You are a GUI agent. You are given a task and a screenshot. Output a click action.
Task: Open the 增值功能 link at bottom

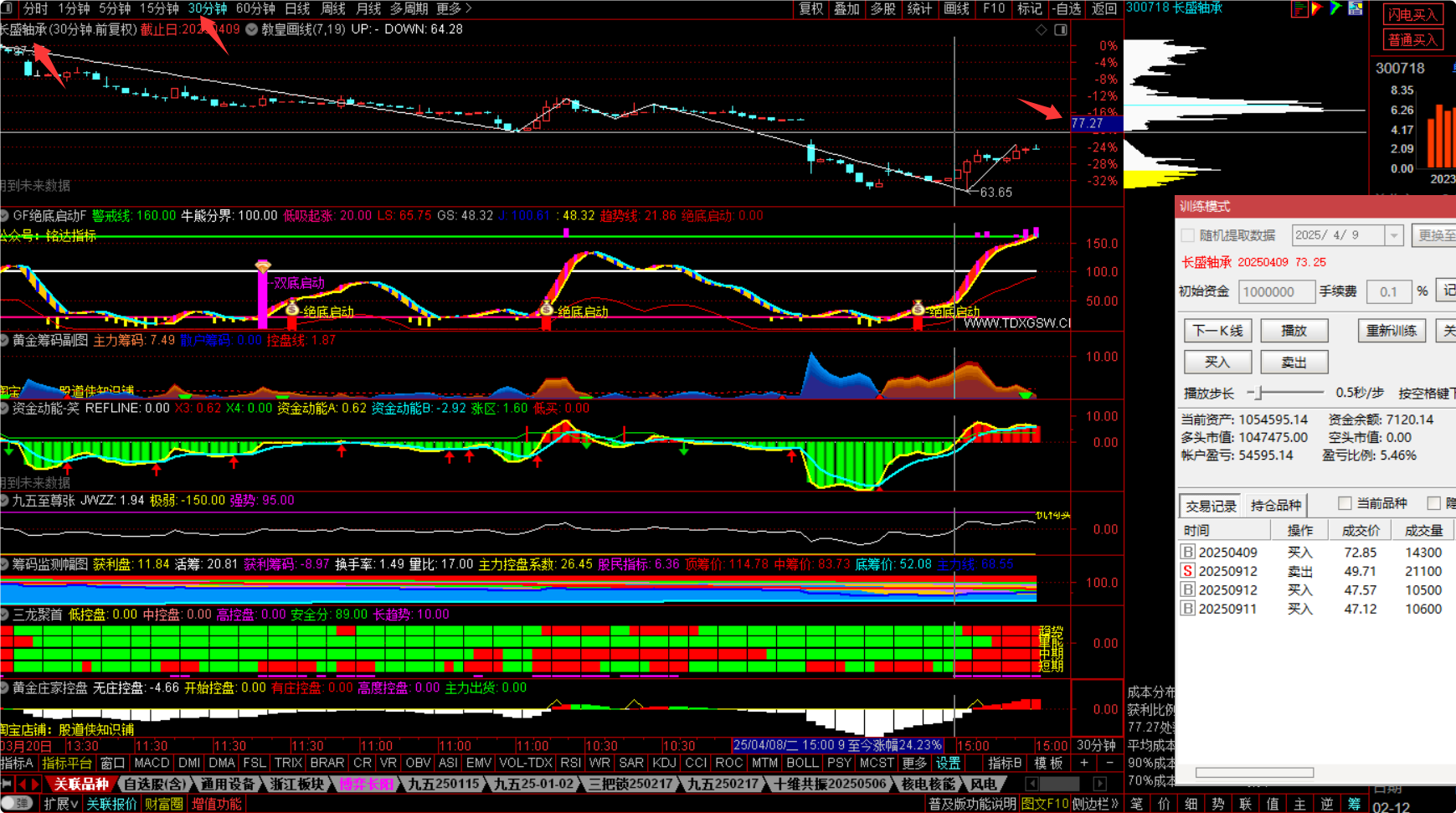[x=216, y=804]
